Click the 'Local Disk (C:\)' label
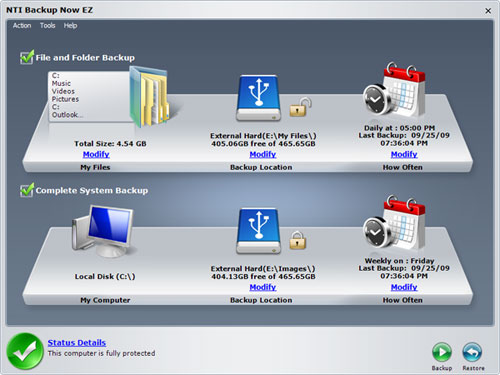Viewport: 500px width, 375px height. [105, 276]
